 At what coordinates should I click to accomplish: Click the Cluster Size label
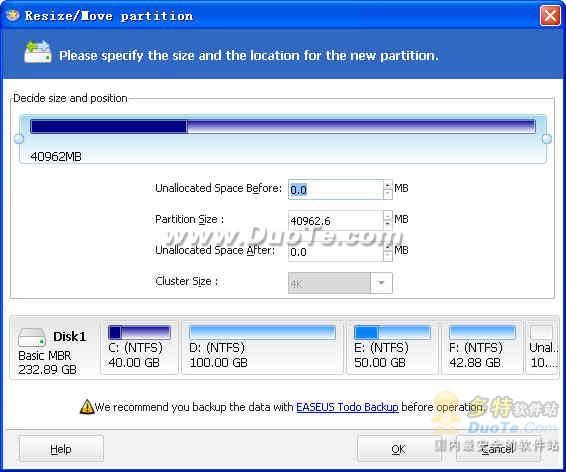point(187,281)
